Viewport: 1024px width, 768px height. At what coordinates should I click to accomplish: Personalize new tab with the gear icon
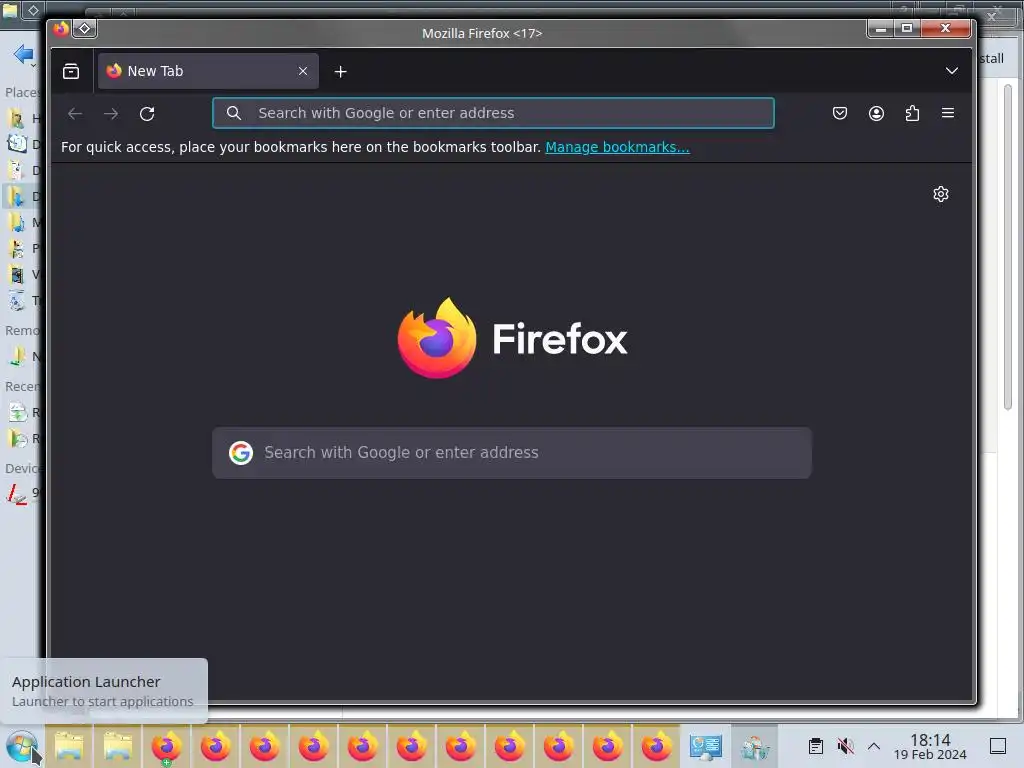tap(941, 194)
